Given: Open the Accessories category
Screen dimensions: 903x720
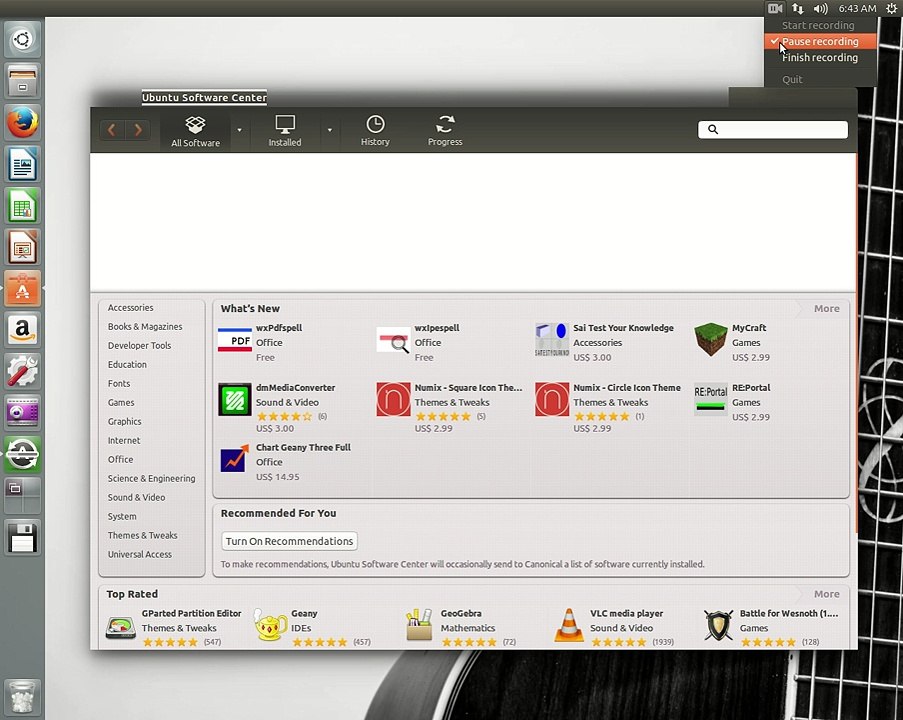Looking at the screenshot, I should (x=131, y=308).
